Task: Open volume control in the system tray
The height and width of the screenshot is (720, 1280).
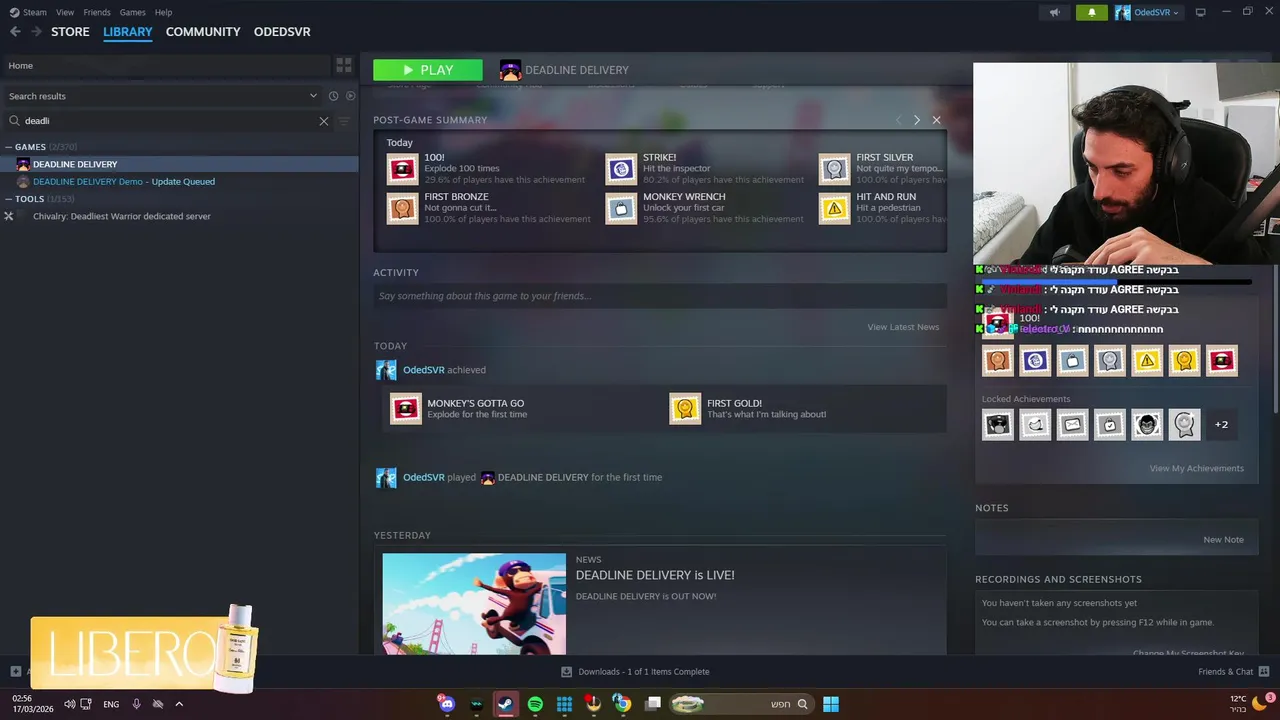Action: tap(69, 704)
